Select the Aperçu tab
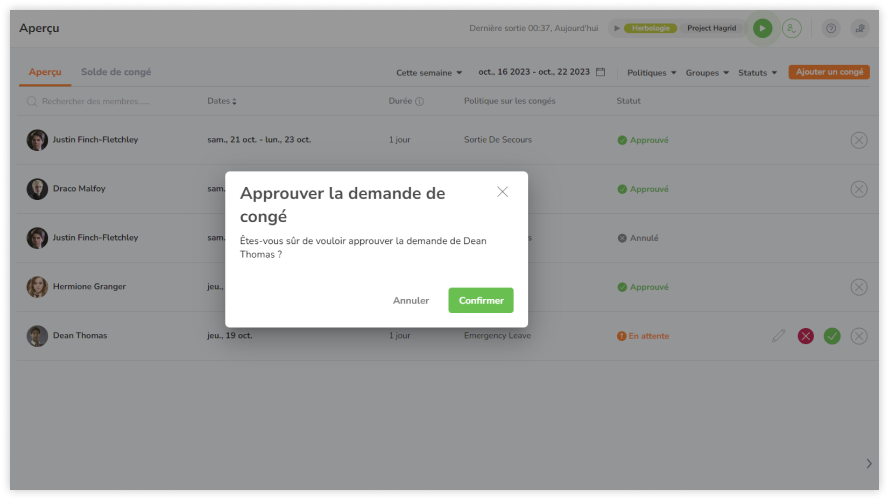This screenshot has width=889, height=500. tap(45, 72)
